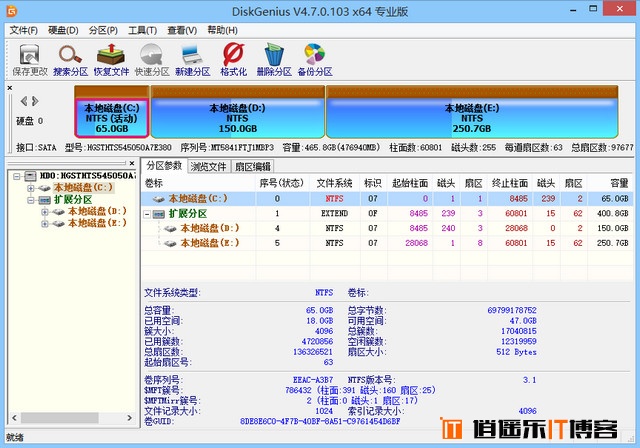This screenshot has width=640, height=448.
Task: Click drive icon of 本地磁盘(D:) in table
Action: pyautogui.click(x=170, y=228)
